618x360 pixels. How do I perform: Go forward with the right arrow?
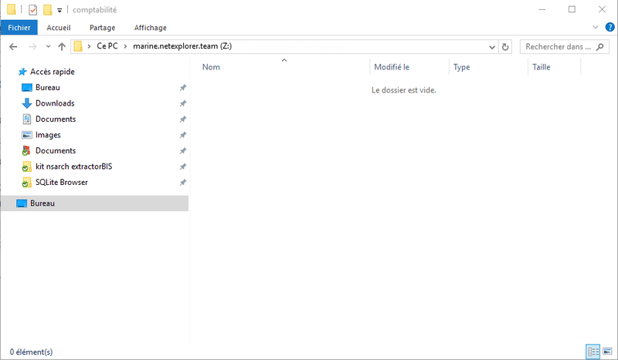click(x=32, y=47)
